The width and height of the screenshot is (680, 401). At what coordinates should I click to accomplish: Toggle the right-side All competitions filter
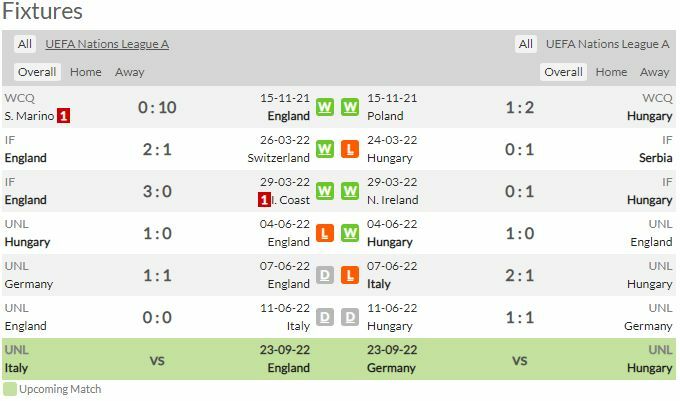coord(525,44)
